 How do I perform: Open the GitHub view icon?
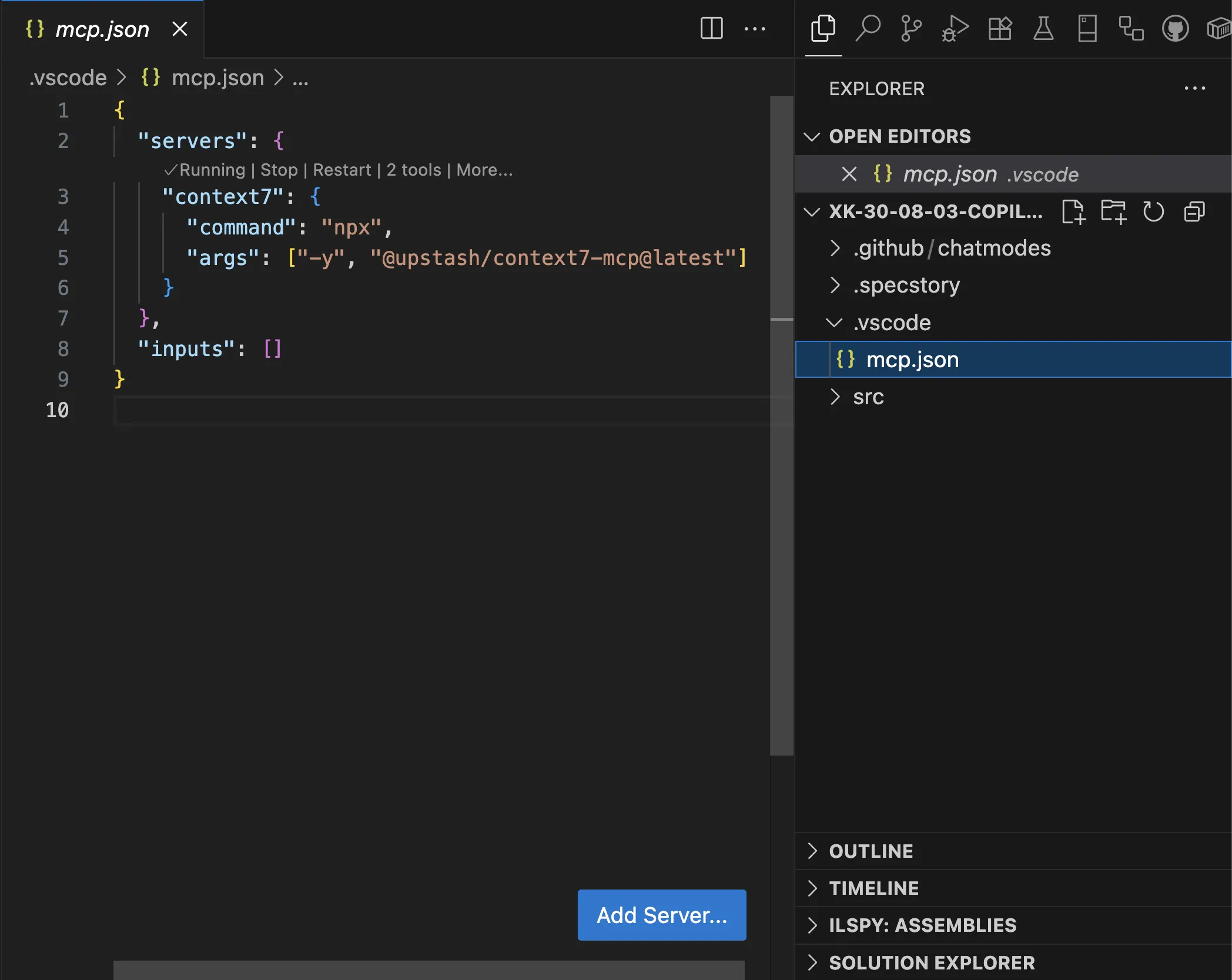tap(1175, 28)
